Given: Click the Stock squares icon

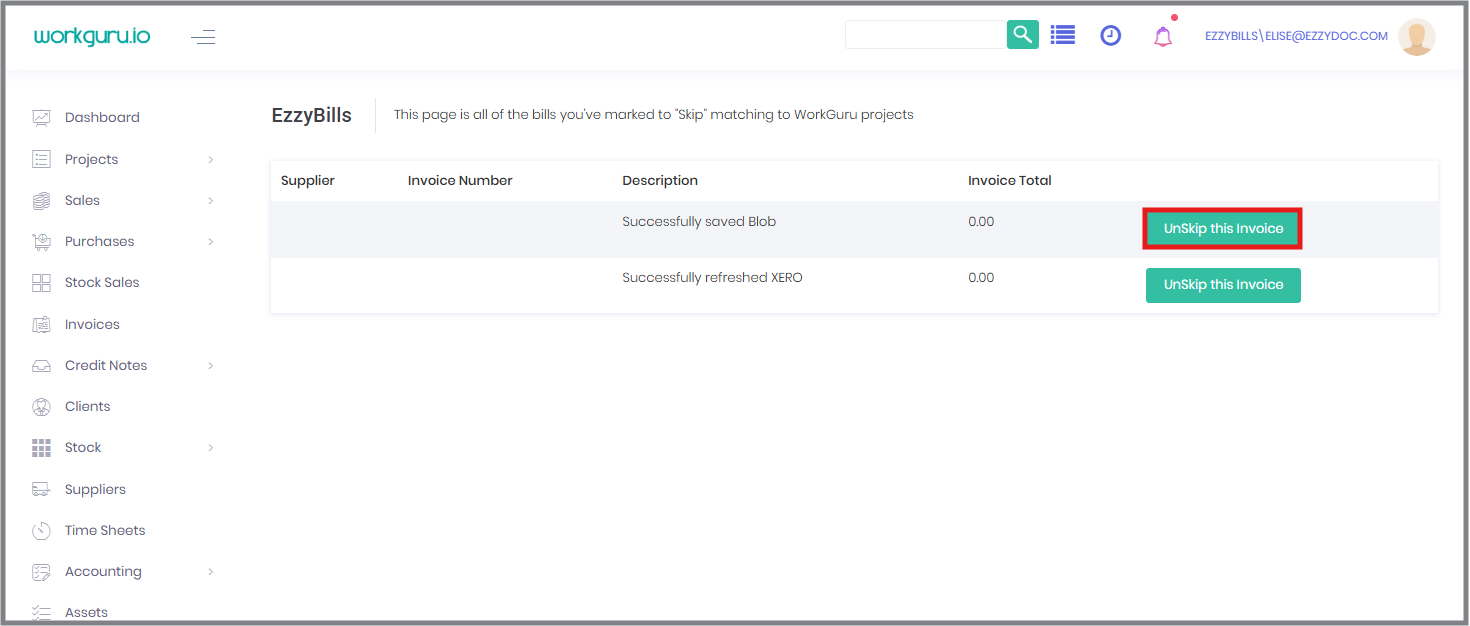Looking at the screenshot, I should click(x=41, y=448).
